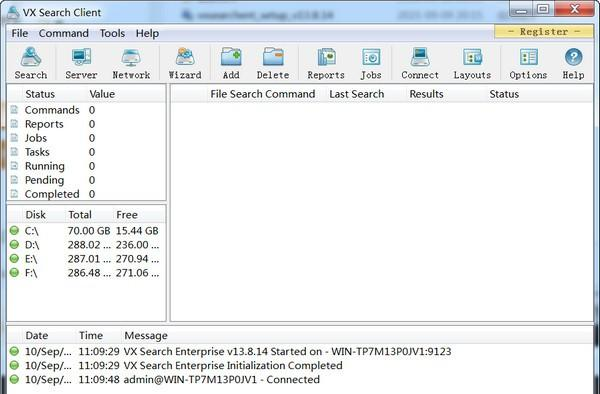
Task: Click the Disk column header
Action: pos(35,215)
